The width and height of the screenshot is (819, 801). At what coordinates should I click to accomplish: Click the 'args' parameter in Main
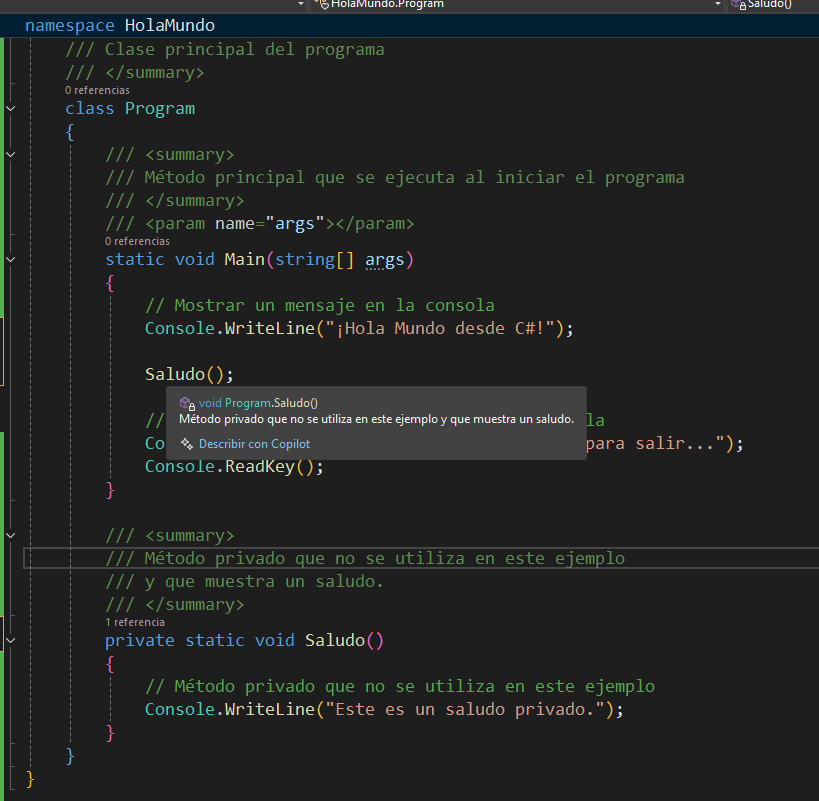click(x=384, y=260)
